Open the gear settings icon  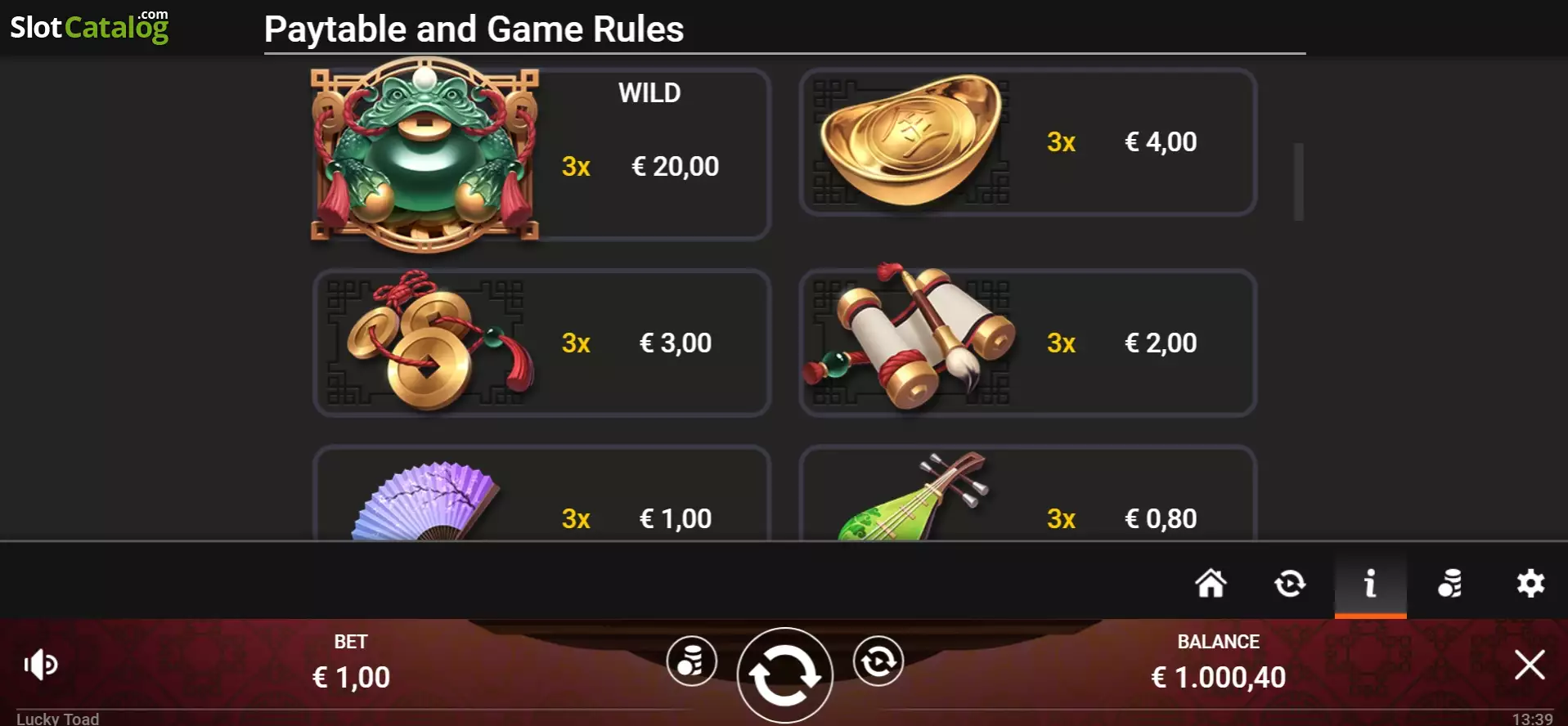[1530, 584]
